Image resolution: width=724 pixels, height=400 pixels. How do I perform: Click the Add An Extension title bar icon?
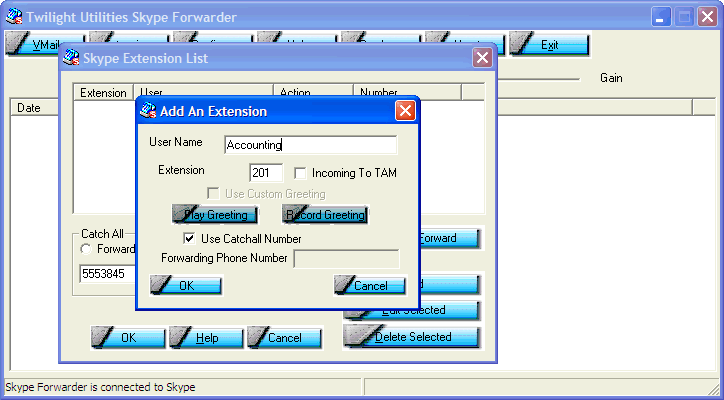[148, 111]
